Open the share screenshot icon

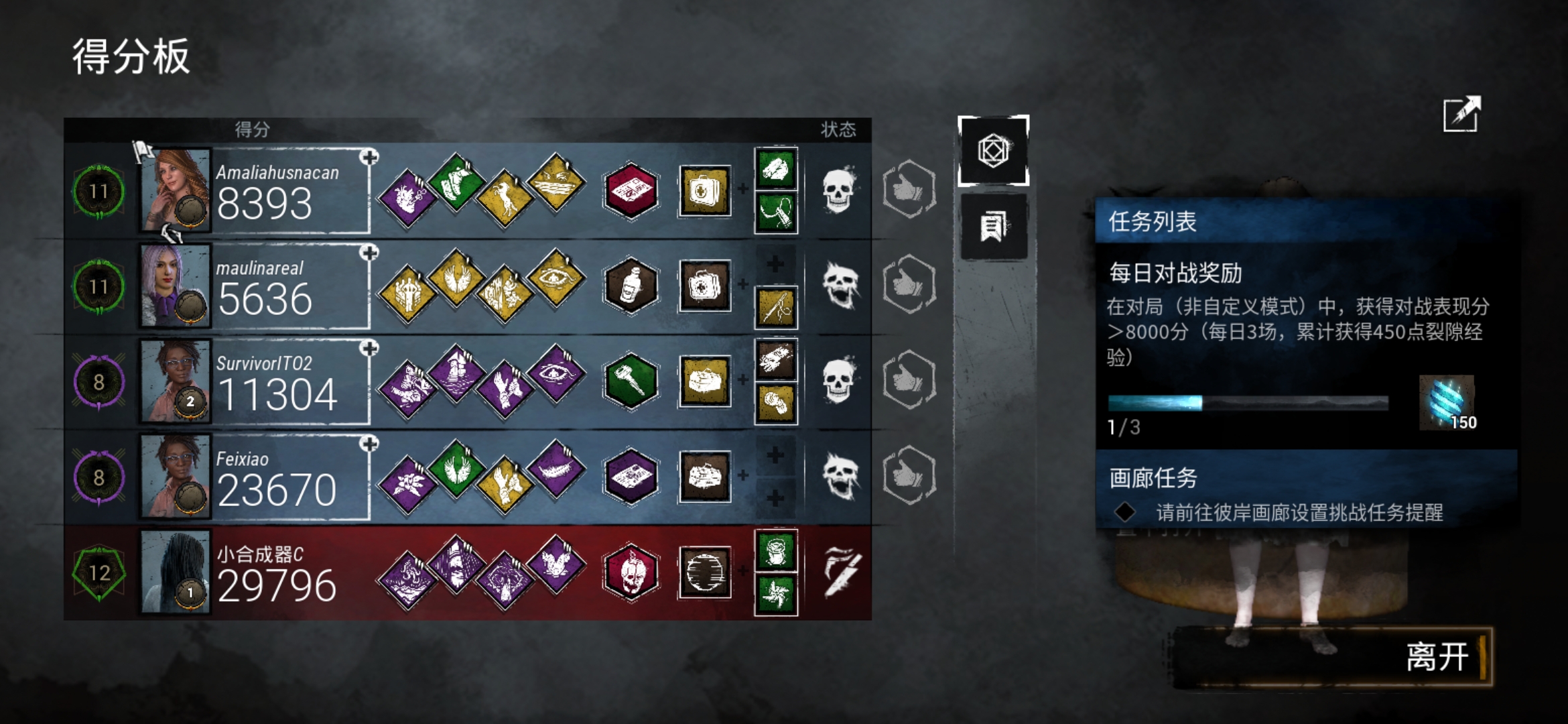(x=1461, y=114)
